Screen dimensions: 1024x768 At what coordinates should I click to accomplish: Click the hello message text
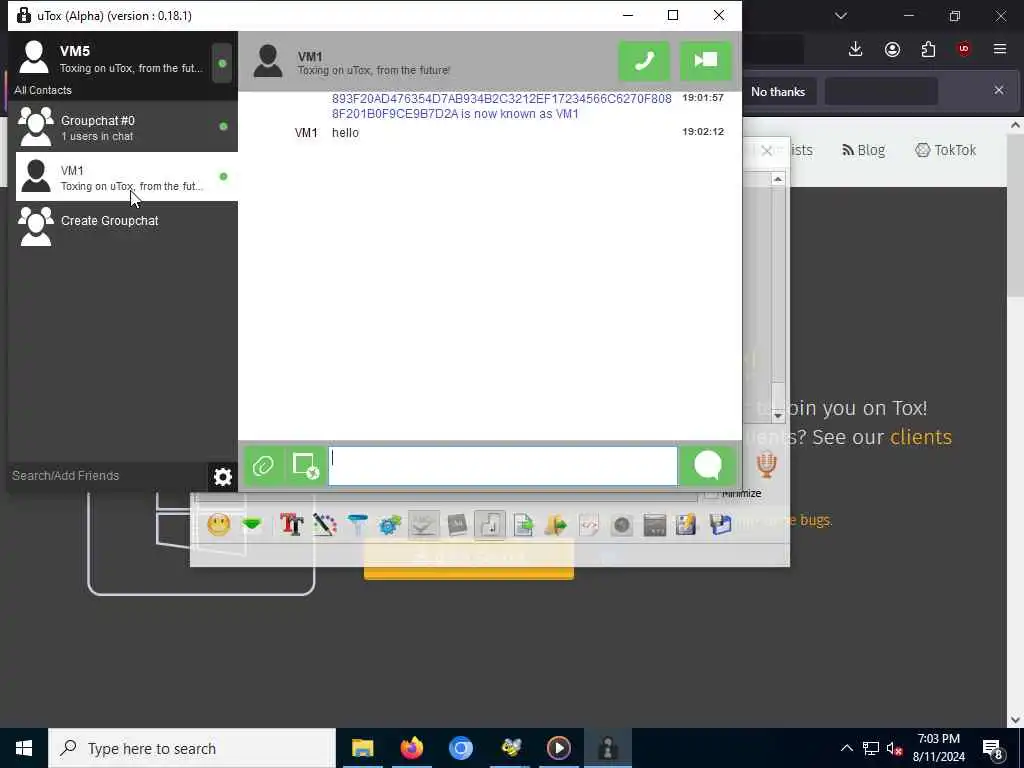point(345,133)
